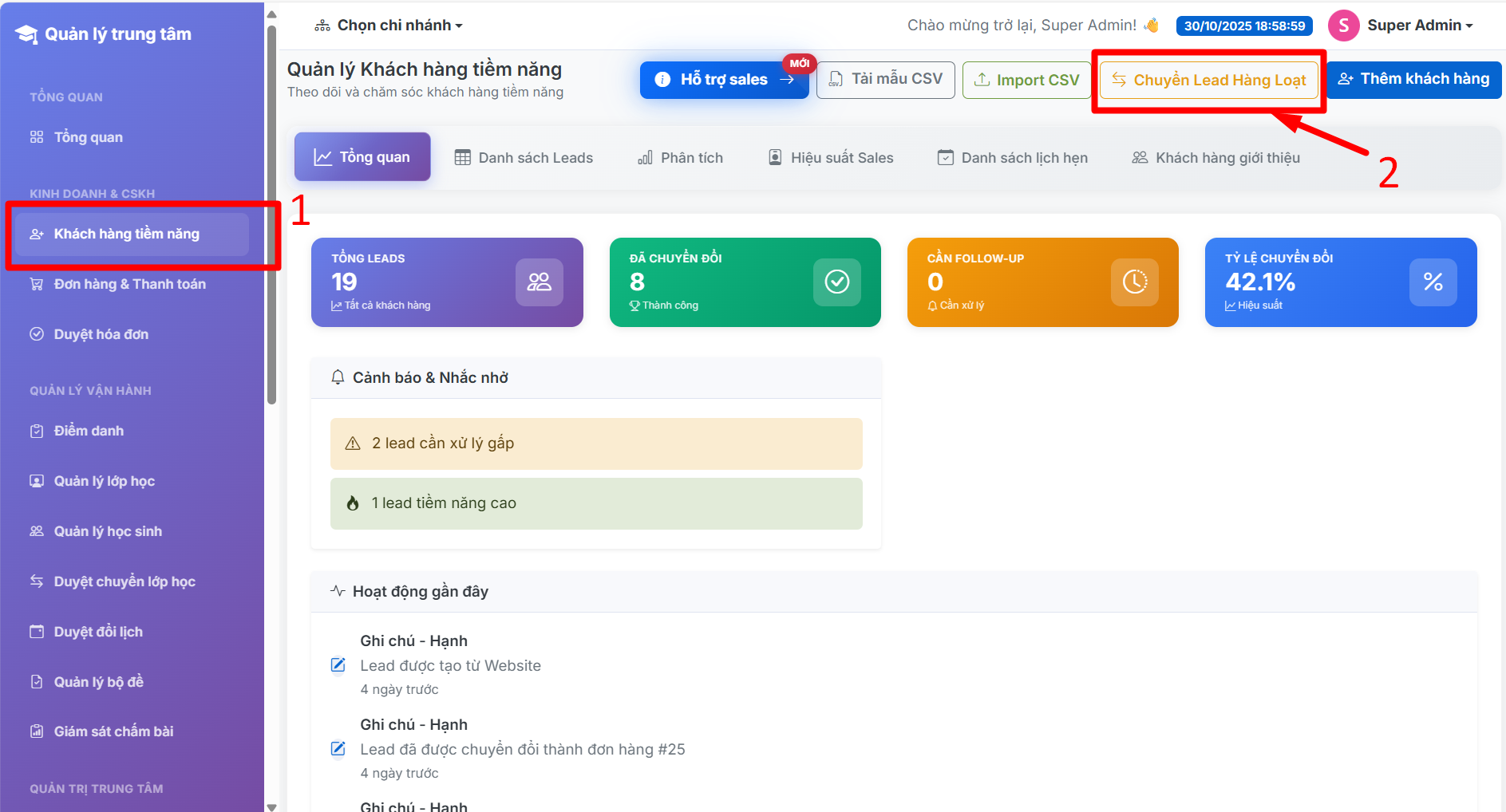Switch to the Danh sách Leads tab
The width and height of the screenshot is (1506, 812).
click(x=524, y=158)
